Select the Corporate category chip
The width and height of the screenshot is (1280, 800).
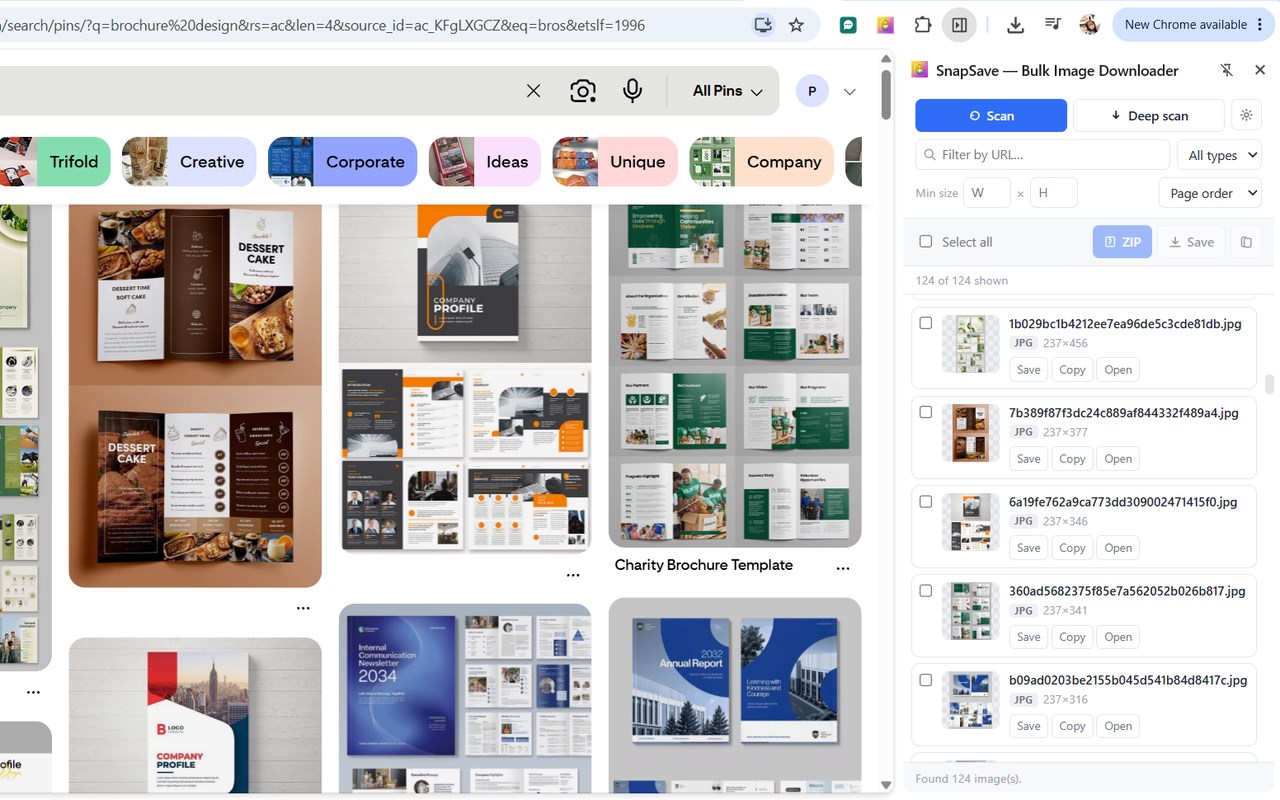pos(343,162)
